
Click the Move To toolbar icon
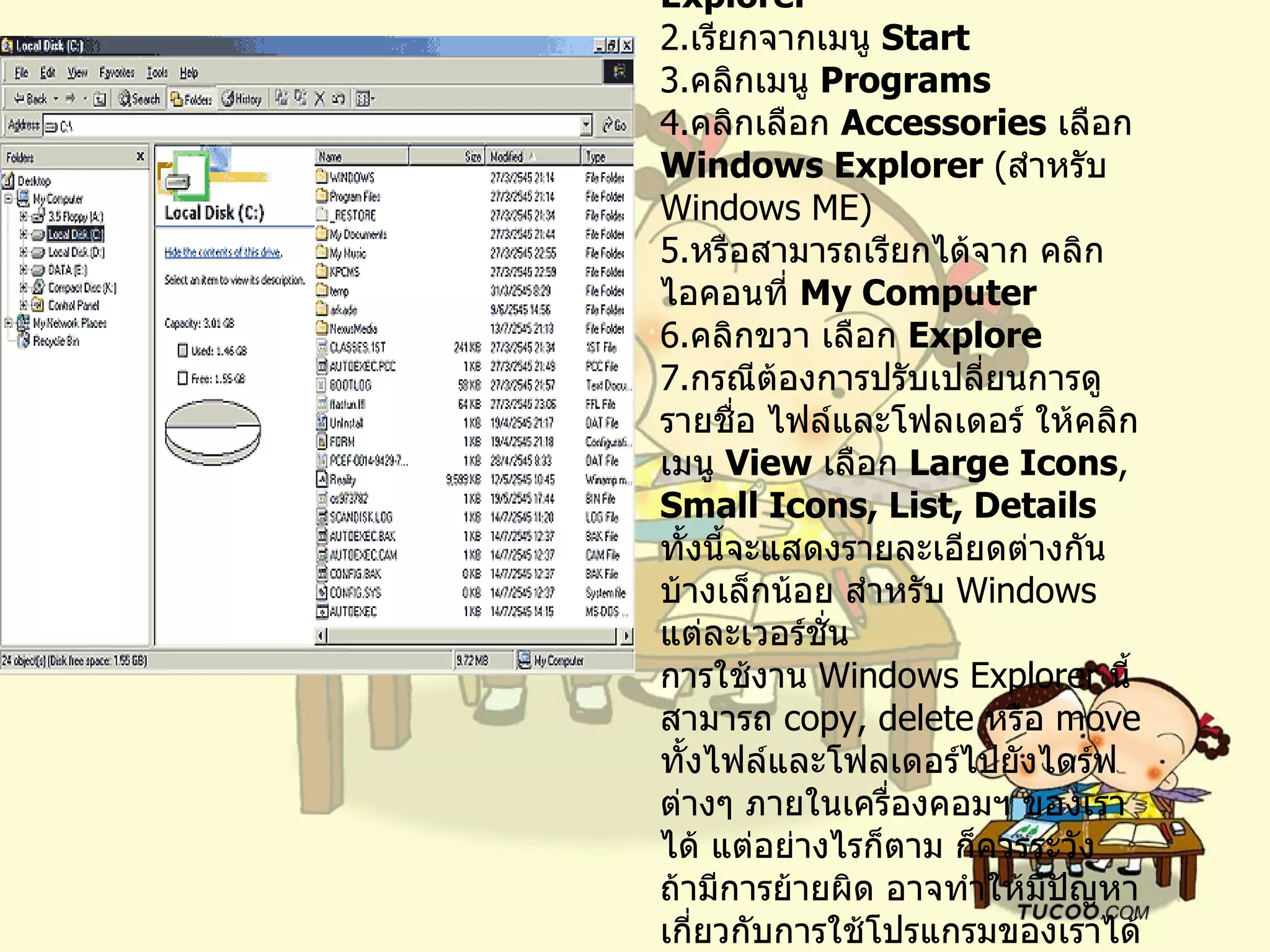point(282,98)
